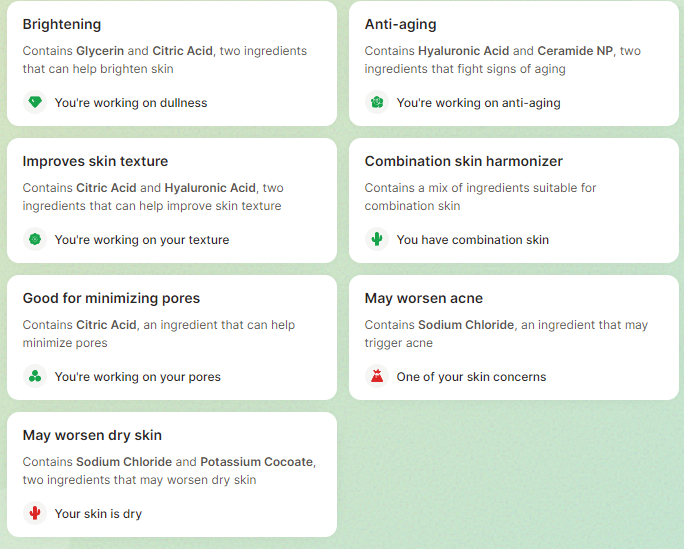The image size is (684, 549).
Task: Click 'One of your skin concerns' label
Action: (x=471, y=377)
